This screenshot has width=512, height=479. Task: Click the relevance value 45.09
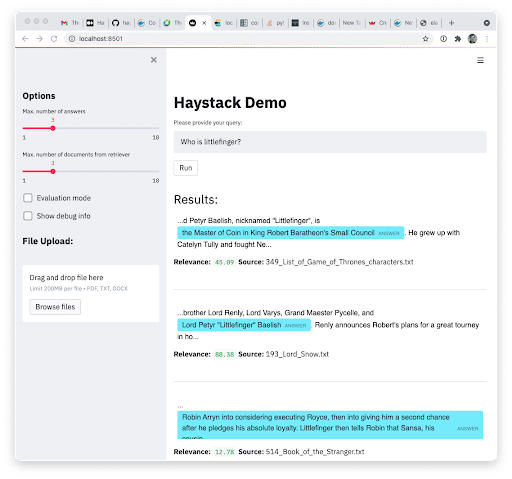(x=224, y=262)
